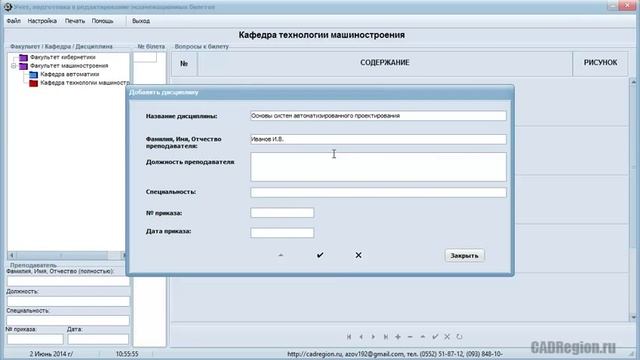Image resolution: width=640 pixels, height=360 pixels.
Task: Select Кафедра автоматики in tree
Action: coord(69,74)
